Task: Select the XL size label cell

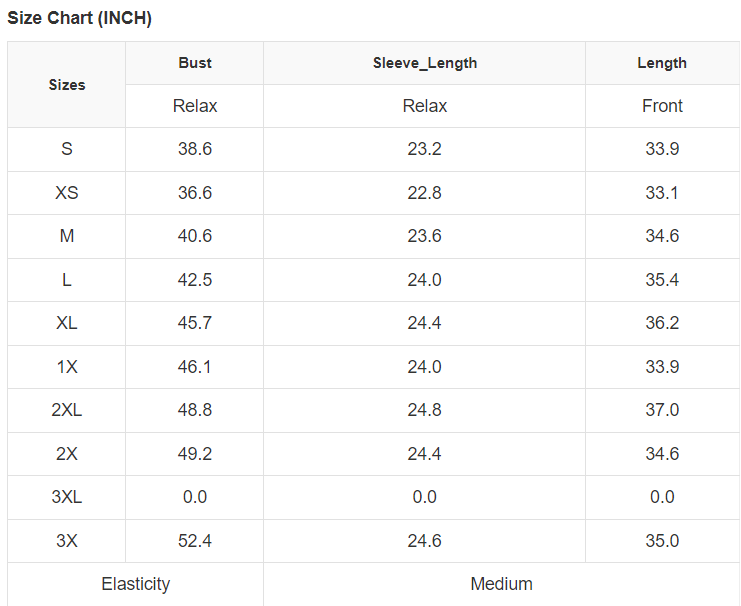Action: pyautogui.click(x=67, y=323)
